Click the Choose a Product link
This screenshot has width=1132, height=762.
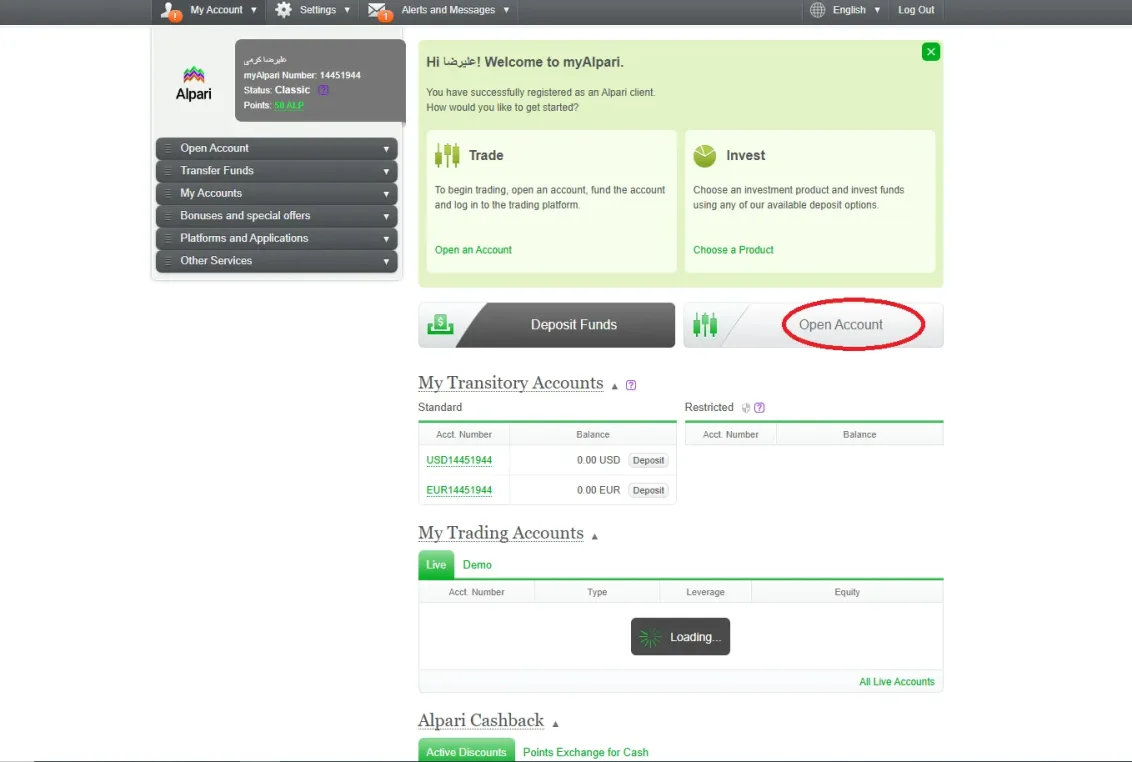pos(733,250)
